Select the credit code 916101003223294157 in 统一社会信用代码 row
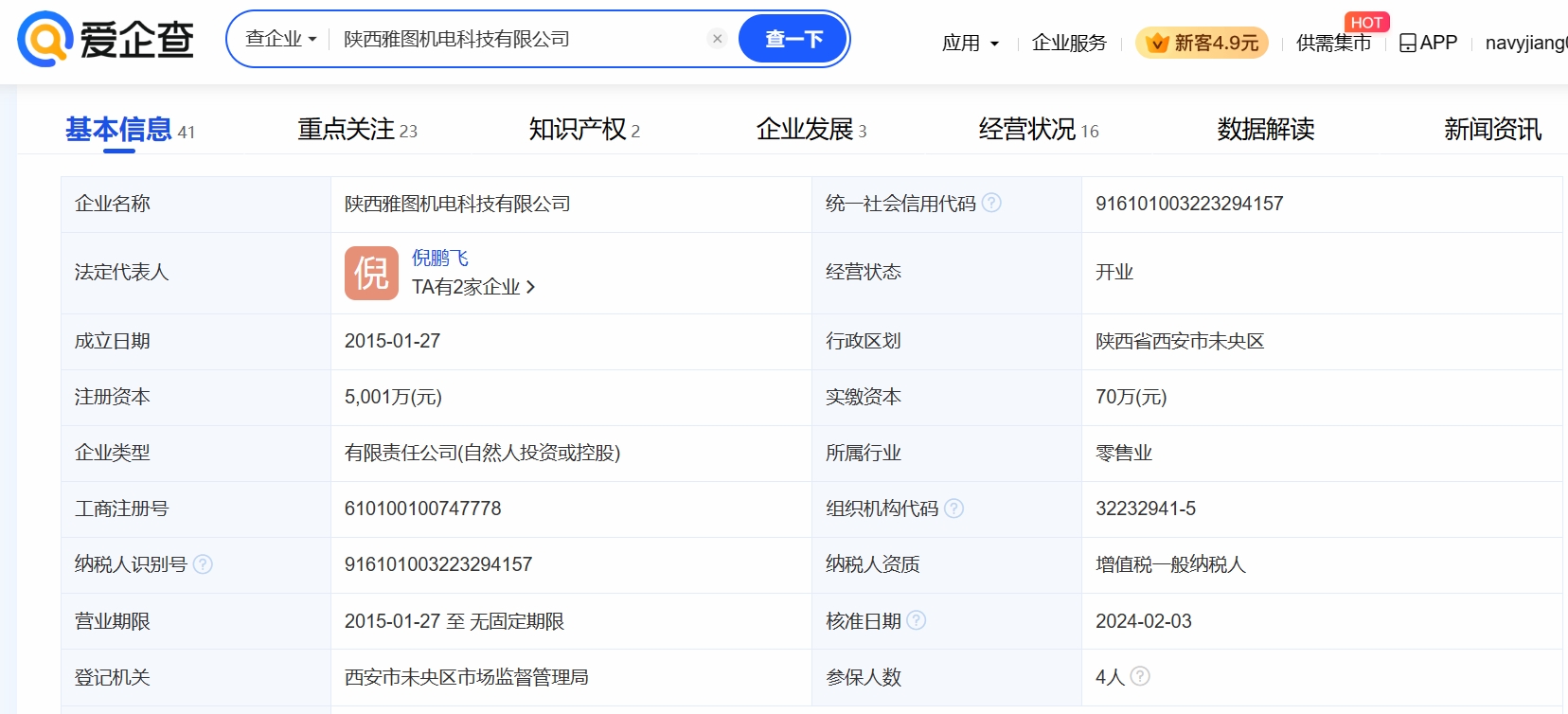The height and width of the screenshot is (714, 1568). 1189,204
